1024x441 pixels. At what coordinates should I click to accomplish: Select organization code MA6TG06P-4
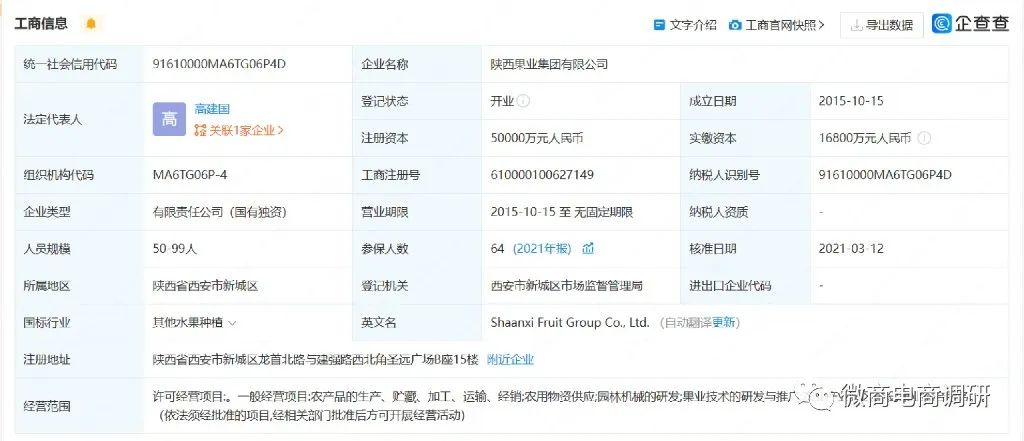point(190,175)
